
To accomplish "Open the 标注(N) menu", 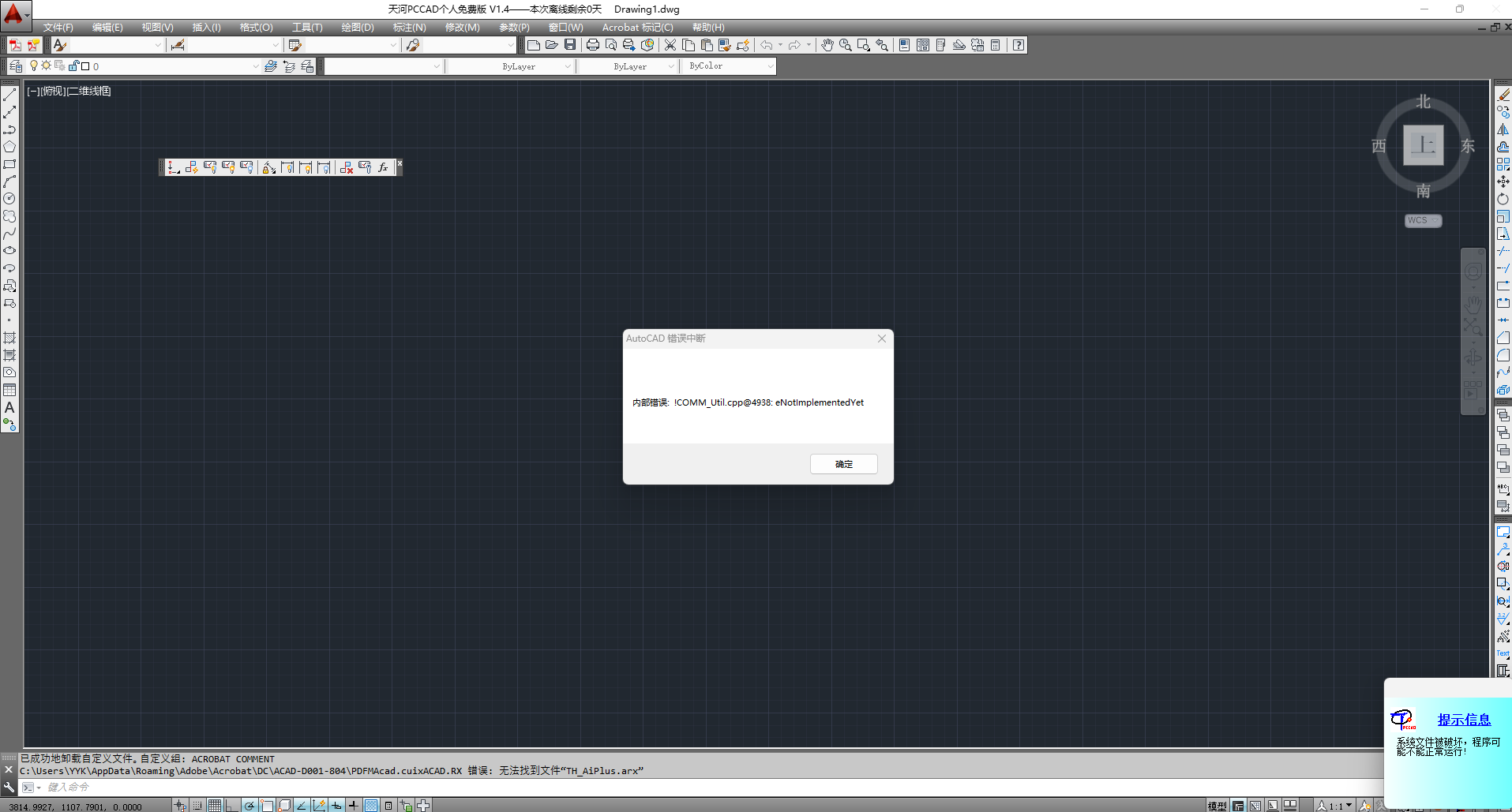I will [x=409, y=28].
